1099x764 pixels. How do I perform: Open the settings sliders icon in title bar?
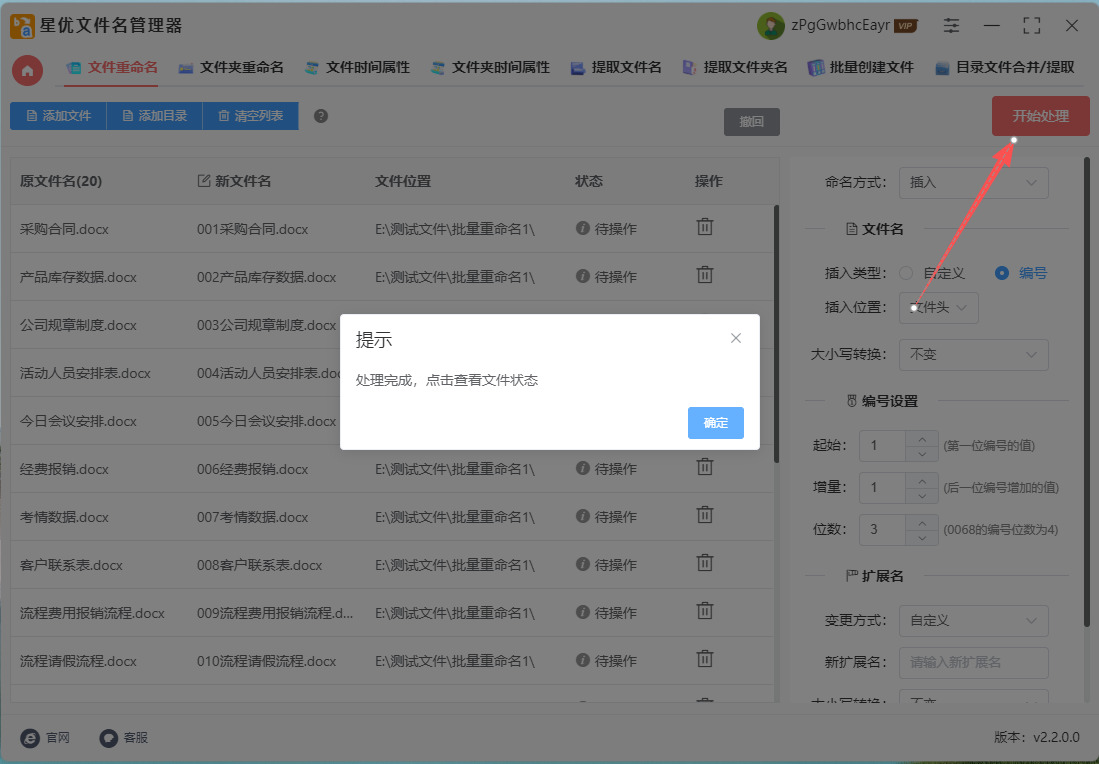tap(951, 26)
